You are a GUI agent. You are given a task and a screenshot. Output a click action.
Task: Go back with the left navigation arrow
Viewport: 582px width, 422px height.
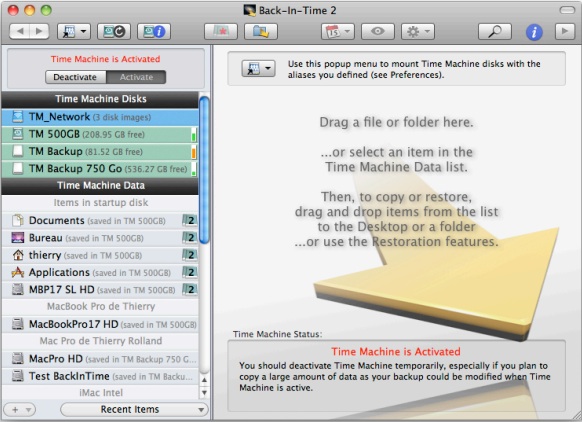[19, 32]
